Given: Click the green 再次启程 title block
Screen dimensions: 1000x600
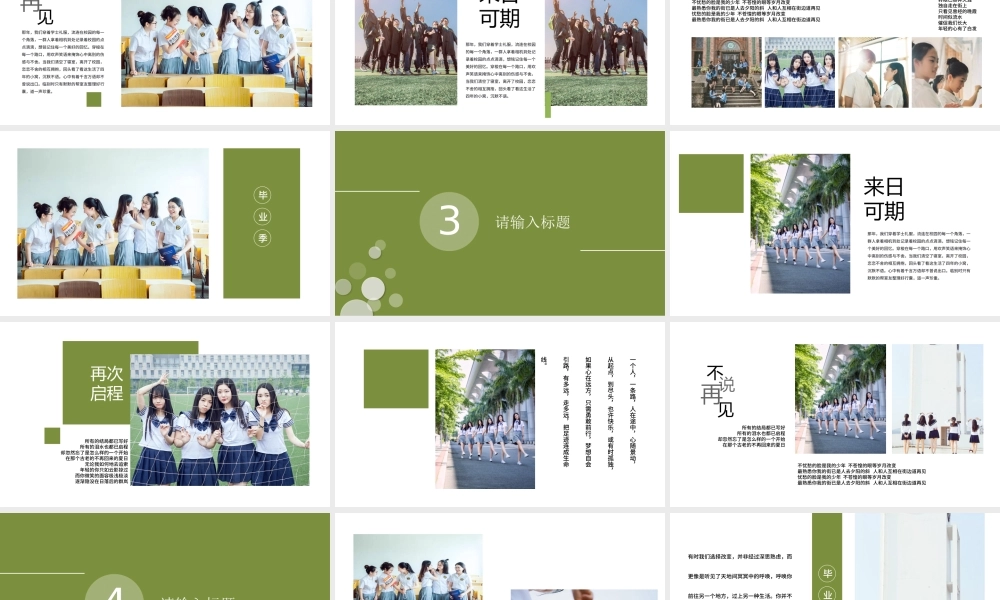Looking at the screenshot, I should click(x=105, y=384).
